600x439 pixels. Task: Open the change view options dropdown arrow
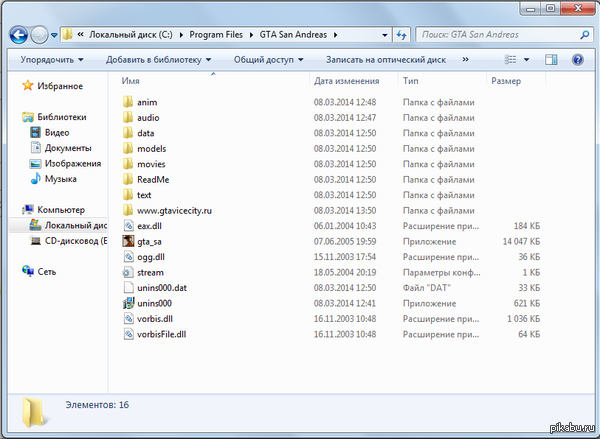[527, 60]
